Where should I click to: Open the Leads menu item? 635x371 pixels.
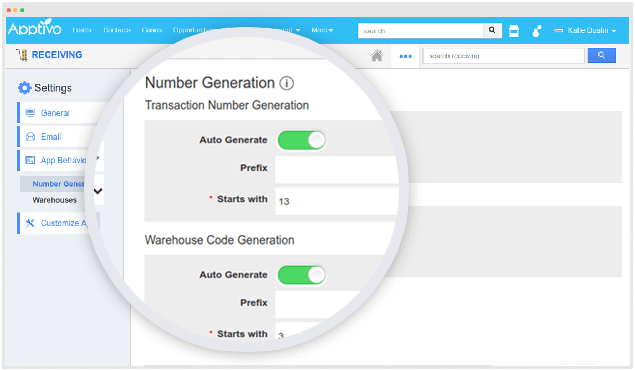pyautogui.click(x=82, y=30)
